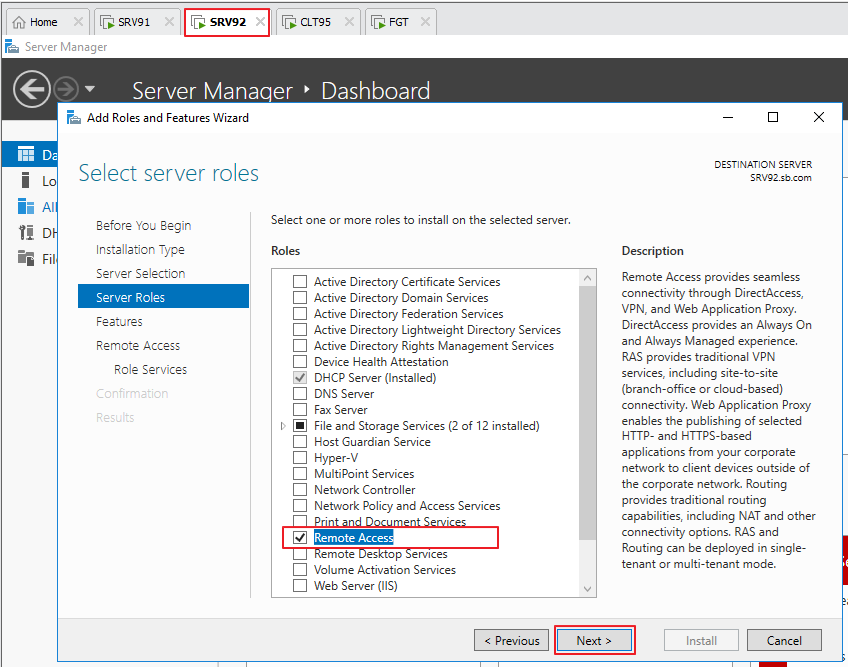848x667 pixels.
Task: Check Network Controller role checkbox
Action: click(x=300, y=490)
